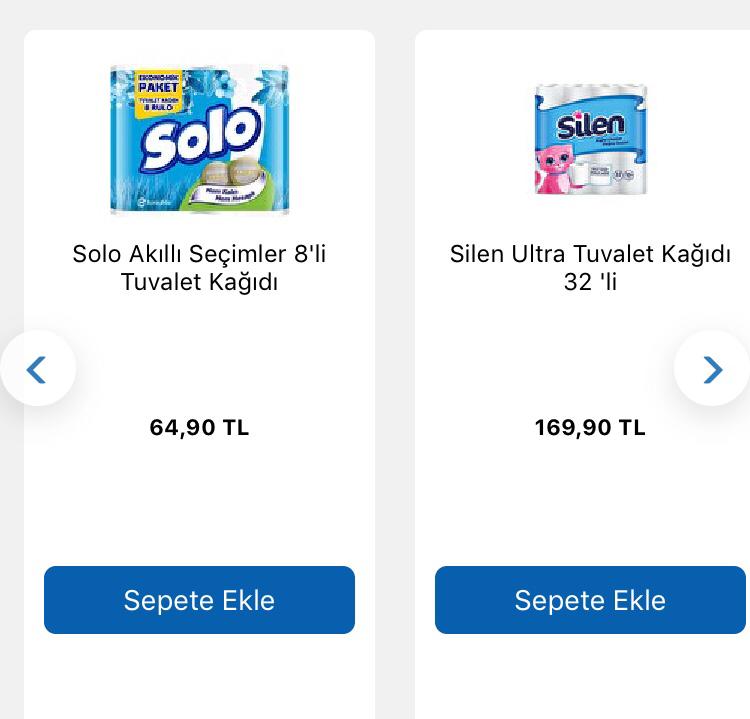This screenshot has width=750, height=719.
Task: Click blank area below Silen's Sepete Ekle
Action: [590, 678]
